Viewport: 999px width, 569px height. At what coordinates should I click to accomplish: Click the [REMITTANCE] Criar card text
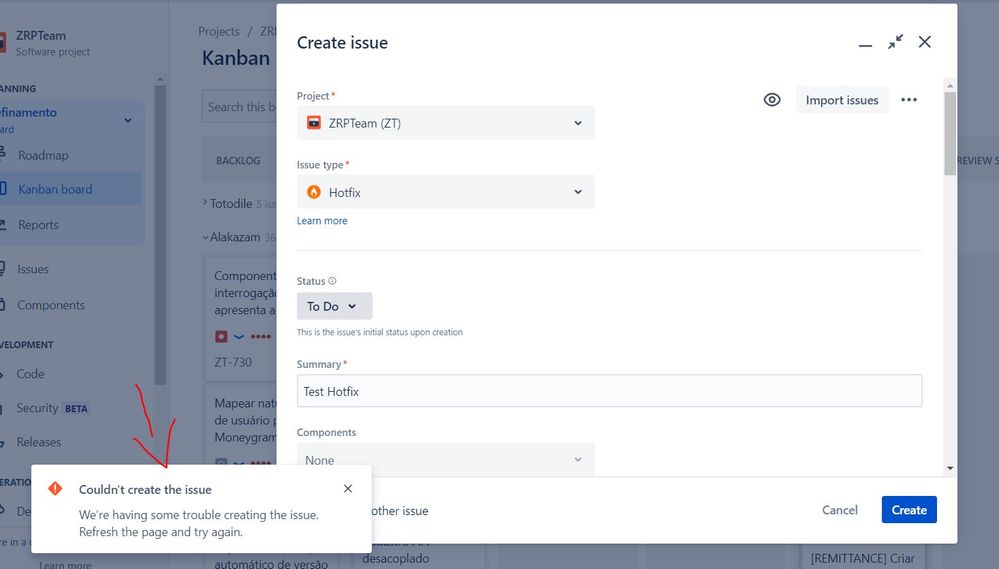coord(863,558)
